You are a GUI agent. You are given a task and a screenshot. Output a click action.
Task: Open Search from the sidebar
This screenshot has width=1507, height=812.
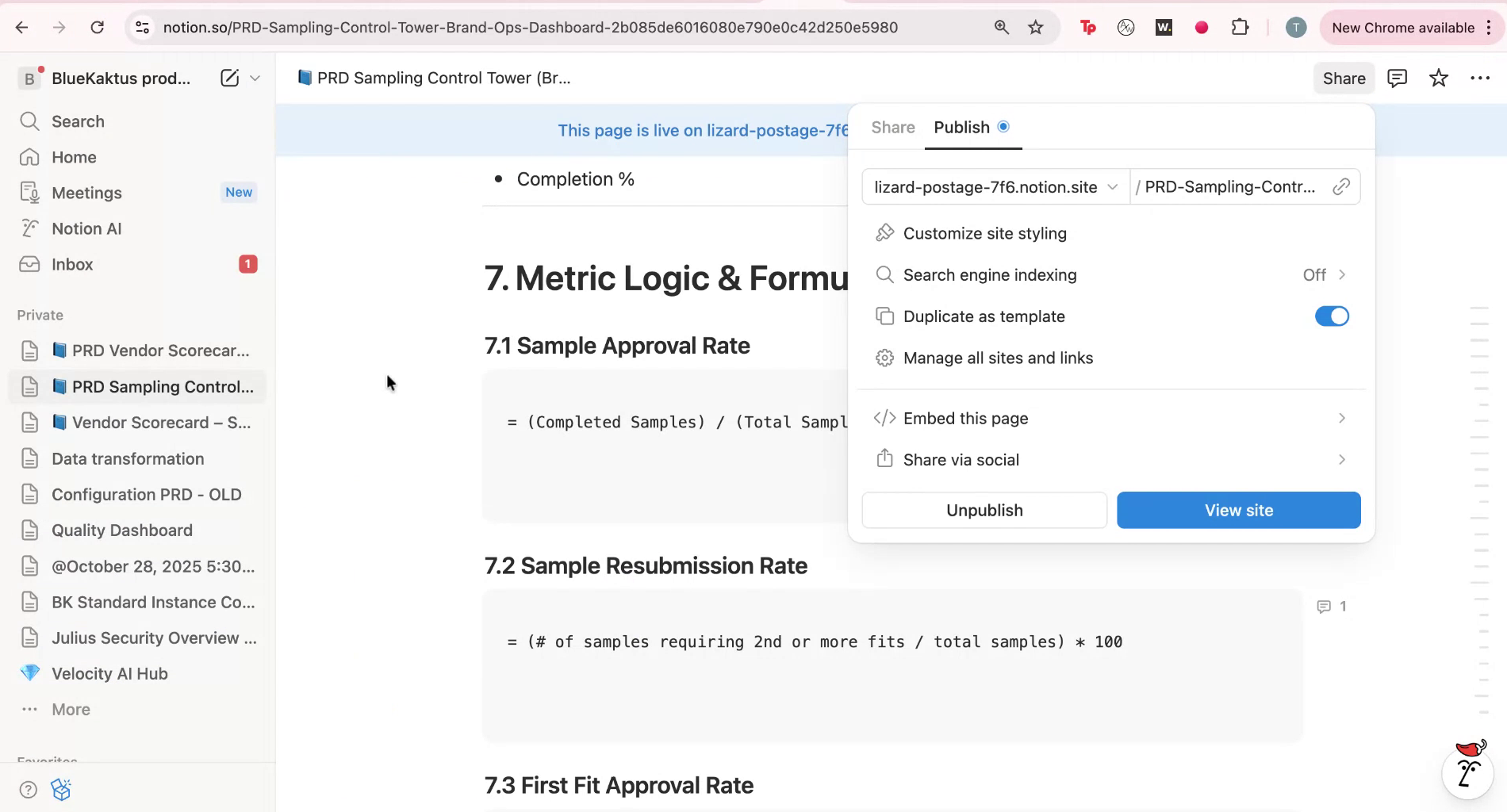[x=77, y=121]
